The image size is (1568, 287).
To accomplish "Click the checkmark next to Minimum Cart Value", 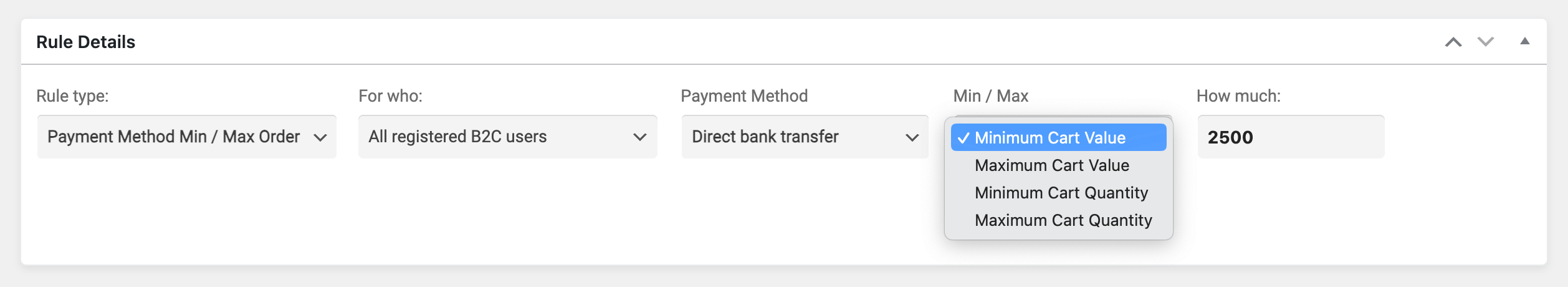I will [x=963, y=138].
